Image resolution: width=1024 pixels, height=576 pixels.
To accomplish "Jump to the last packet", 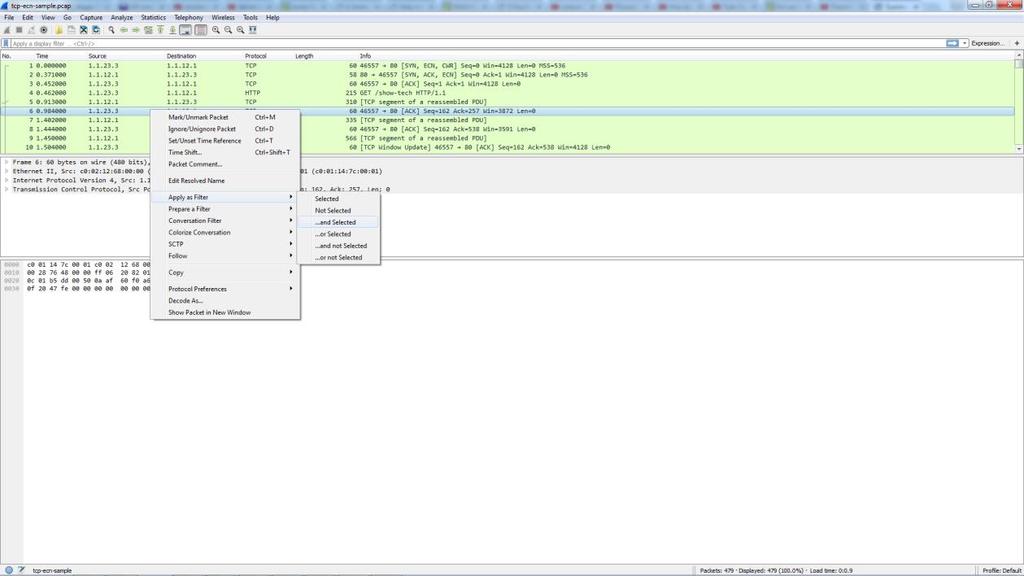I will coord(172,30).
